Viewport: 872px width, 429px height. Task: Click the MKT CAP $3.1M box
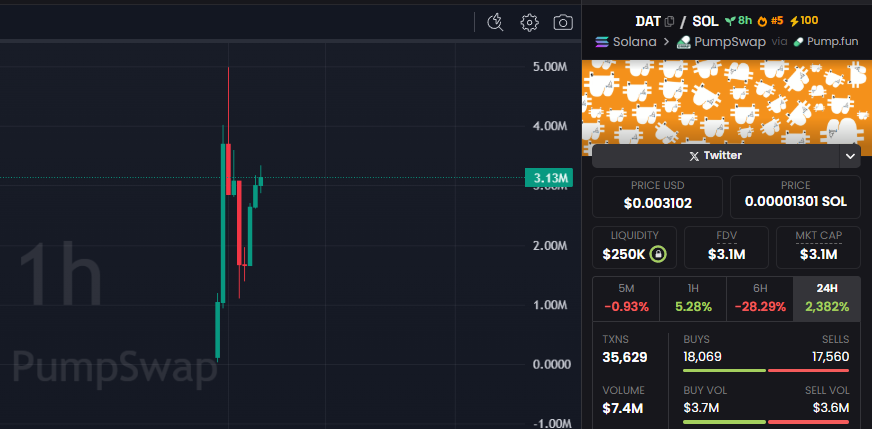[x=818, y=247]
